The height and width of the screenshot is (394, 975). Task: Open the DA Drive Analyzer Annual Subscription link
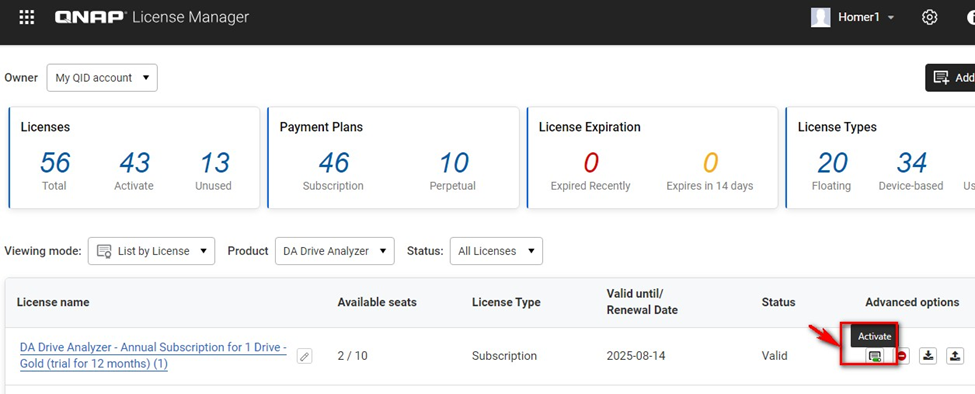[x=153, y=355]
